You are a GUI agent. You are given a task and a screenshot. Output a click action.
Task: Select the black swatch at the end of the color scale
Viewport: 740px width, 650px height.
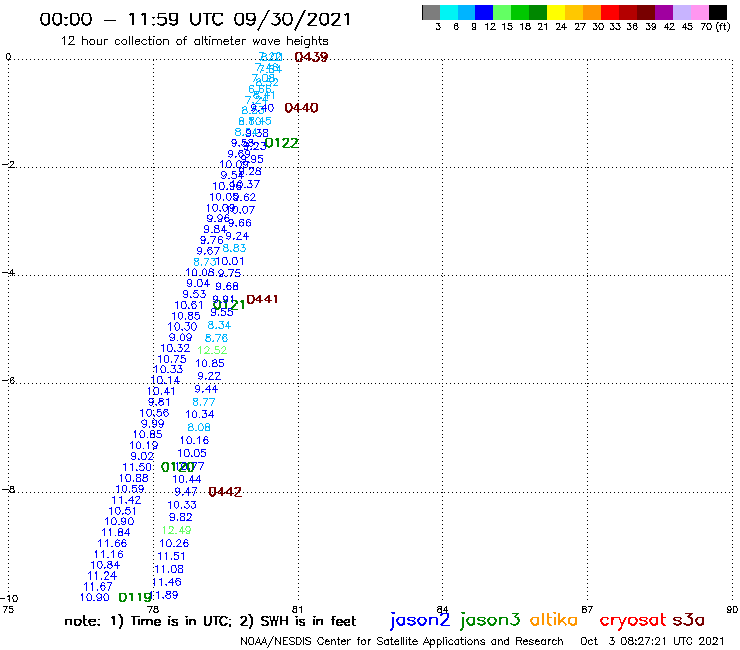[x=717, y=12]
